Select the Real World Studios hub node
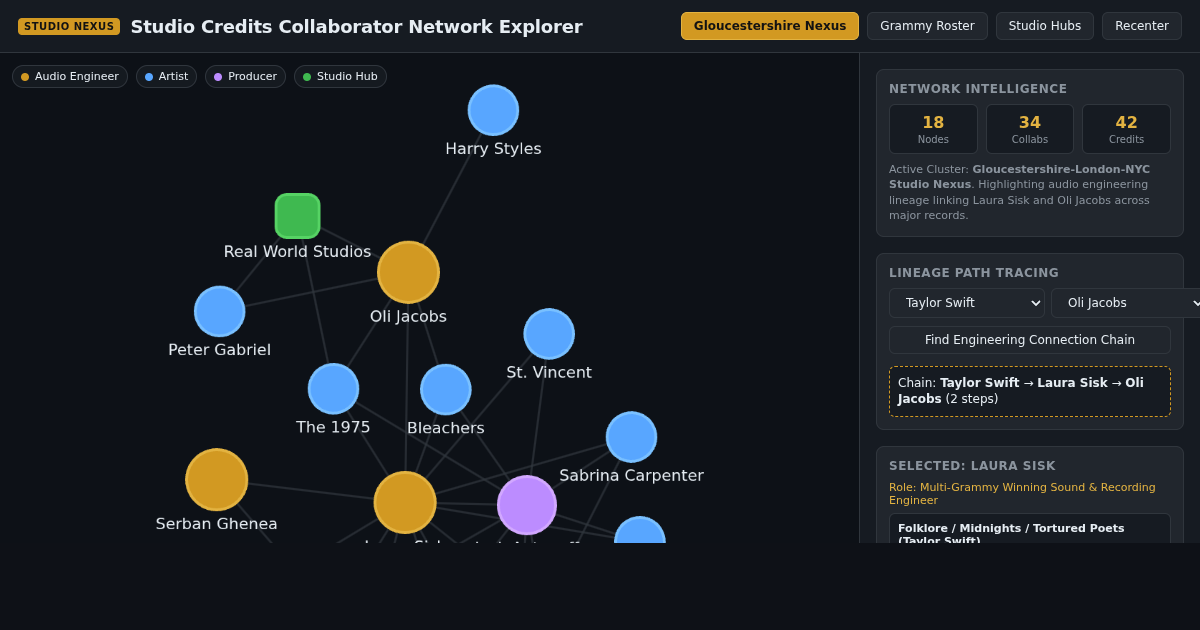This screenshot has height=630, width=1200. click(x=298, y=216)
